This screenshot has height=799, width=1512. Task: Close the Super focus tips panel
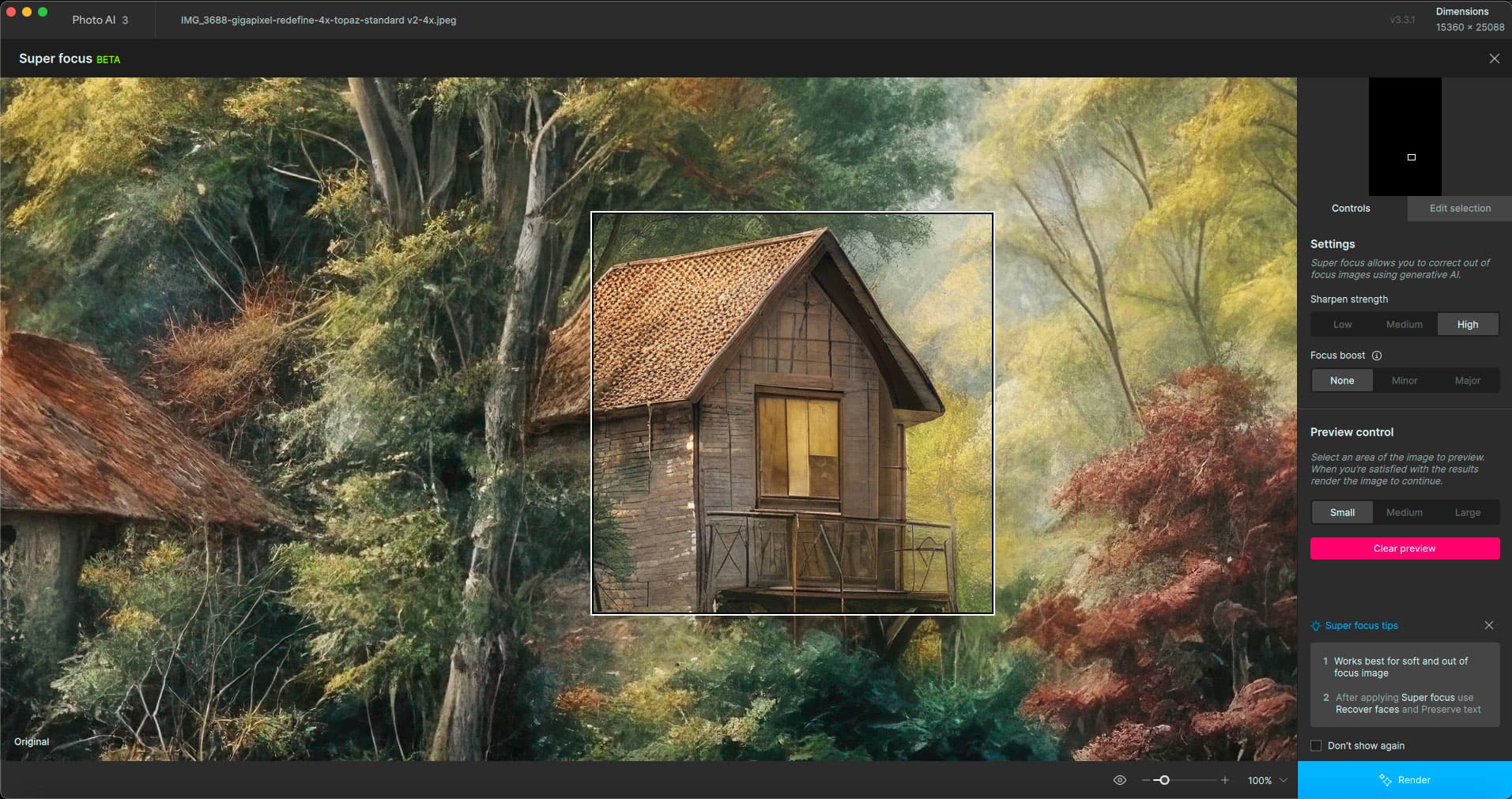click(1488, 625)
